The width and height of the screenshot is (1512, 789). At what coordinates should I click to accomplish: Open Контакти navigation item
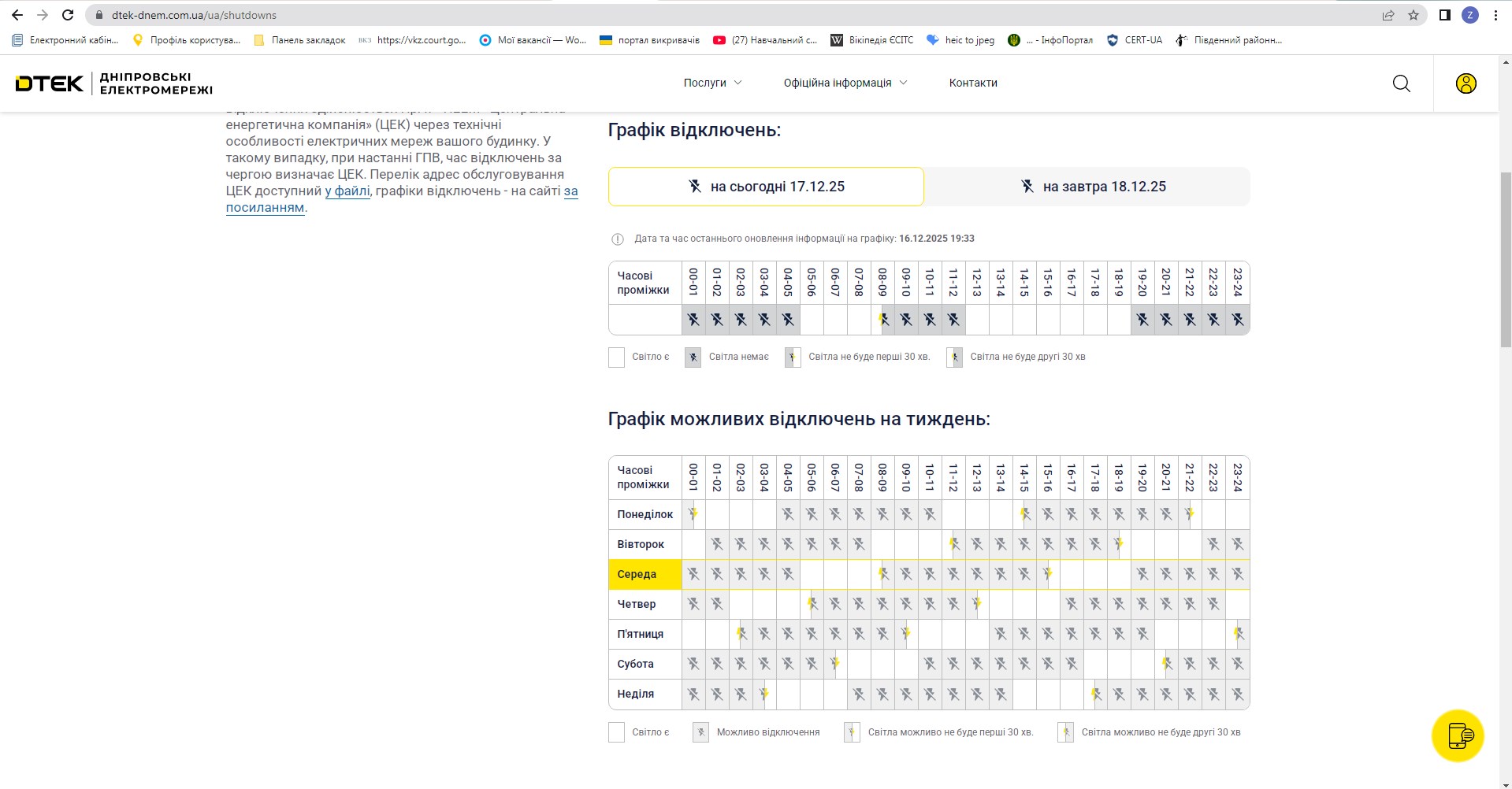tap(973, 83)
